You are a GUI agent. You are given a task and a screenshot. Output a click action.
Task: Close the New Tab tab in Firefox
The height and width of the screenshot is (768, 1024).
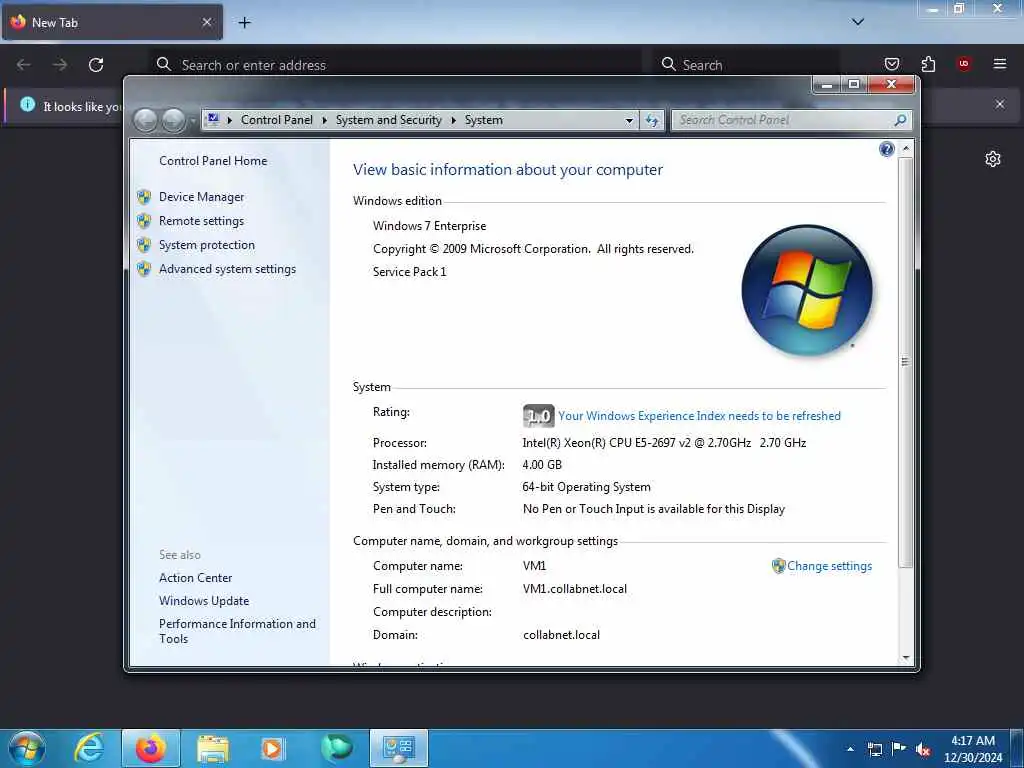(207, 22)
